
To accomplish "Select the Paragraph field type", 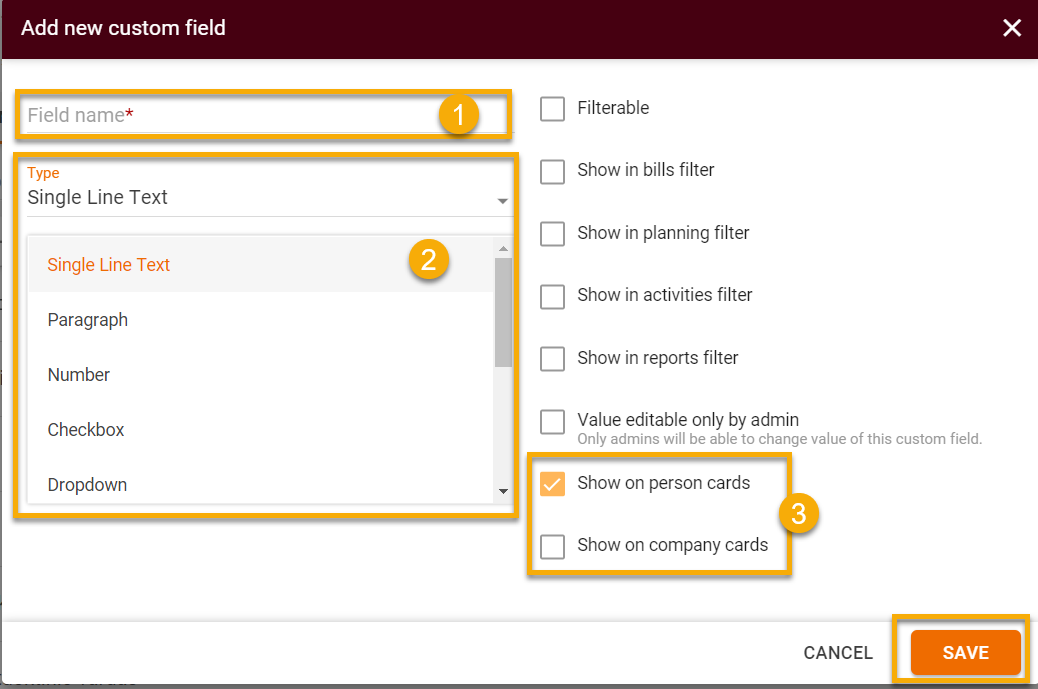I will click(87, 319).
